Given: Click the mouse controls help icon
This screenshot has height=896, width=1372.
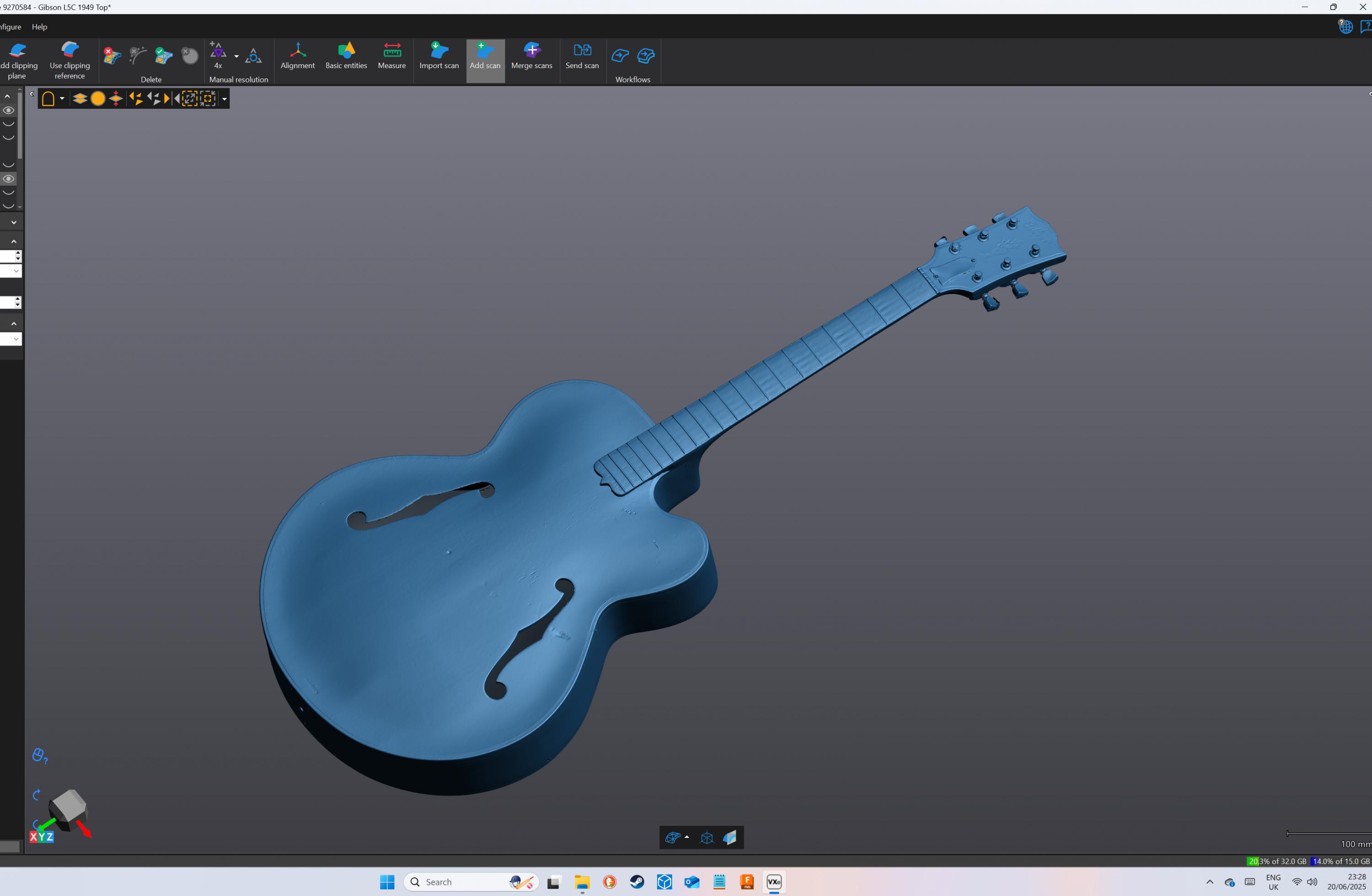Looking at the screenshot, I should (40, 756).
